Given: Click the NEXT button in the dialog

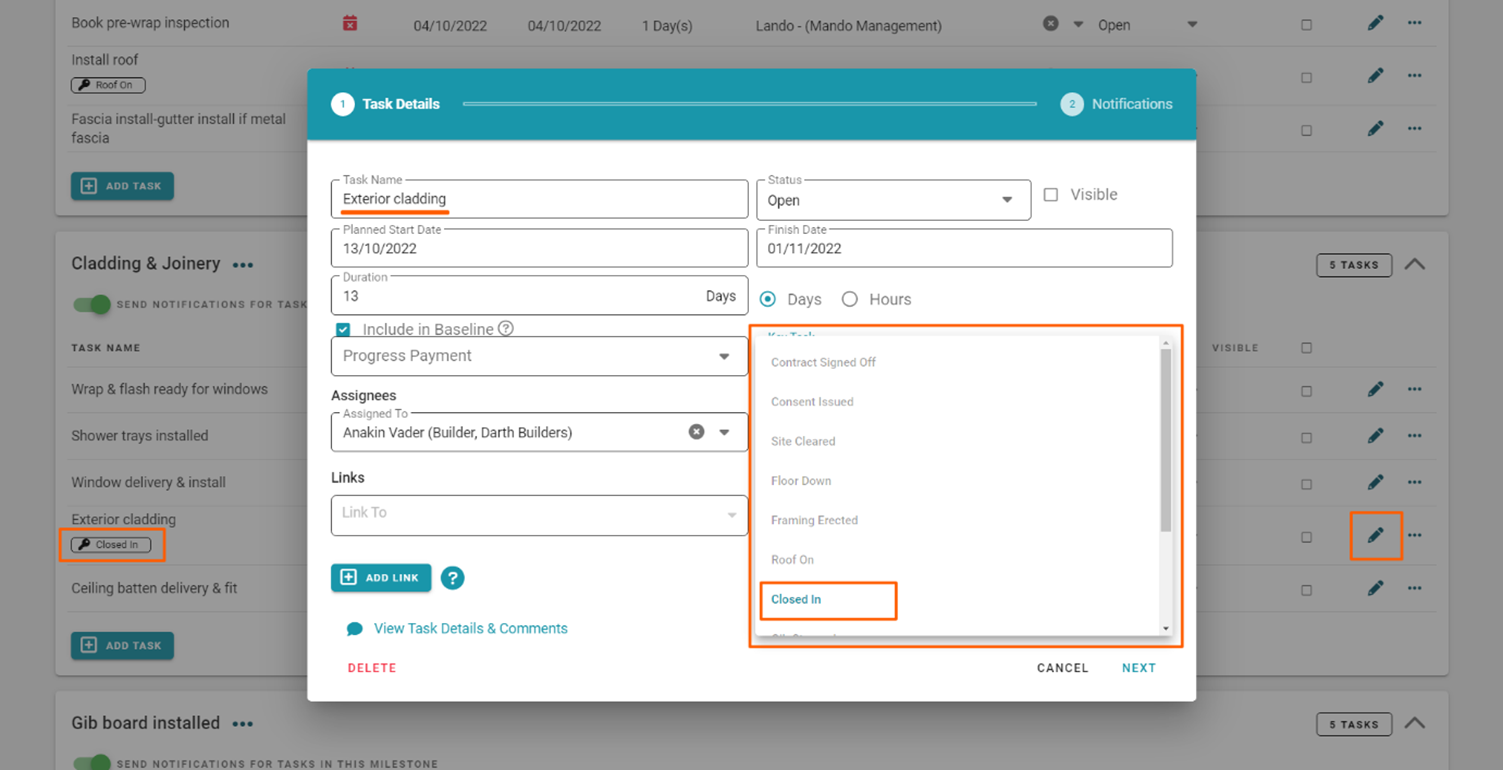Looking at the screenshot, I should coord(1138,668).
